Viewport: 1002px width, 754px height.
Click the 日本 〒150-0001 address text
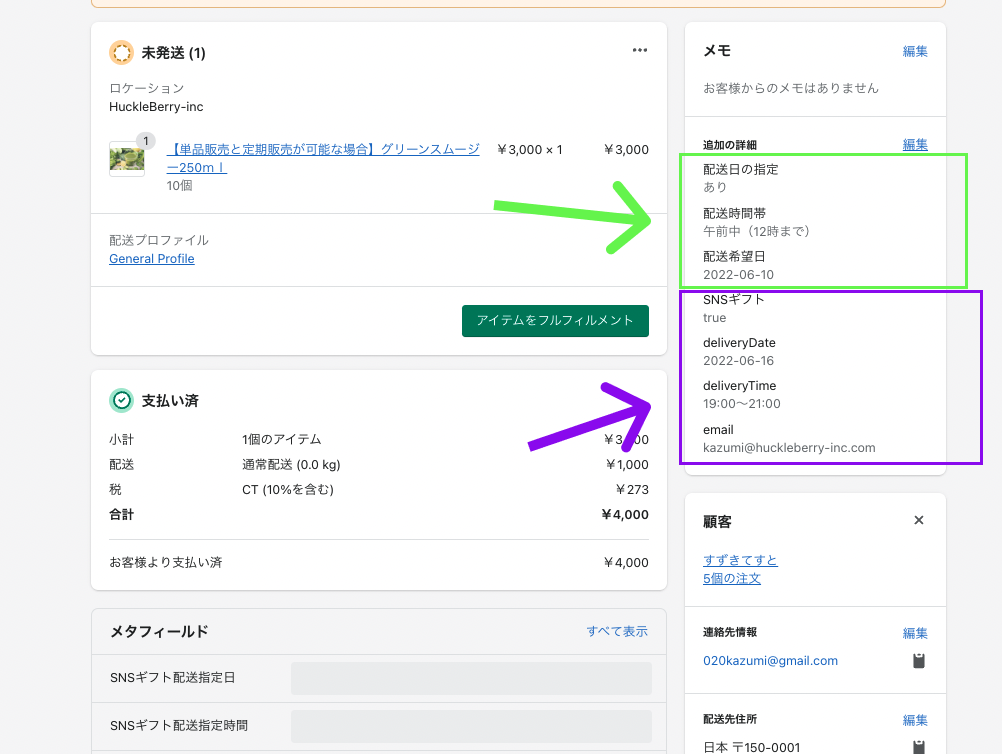752,747
